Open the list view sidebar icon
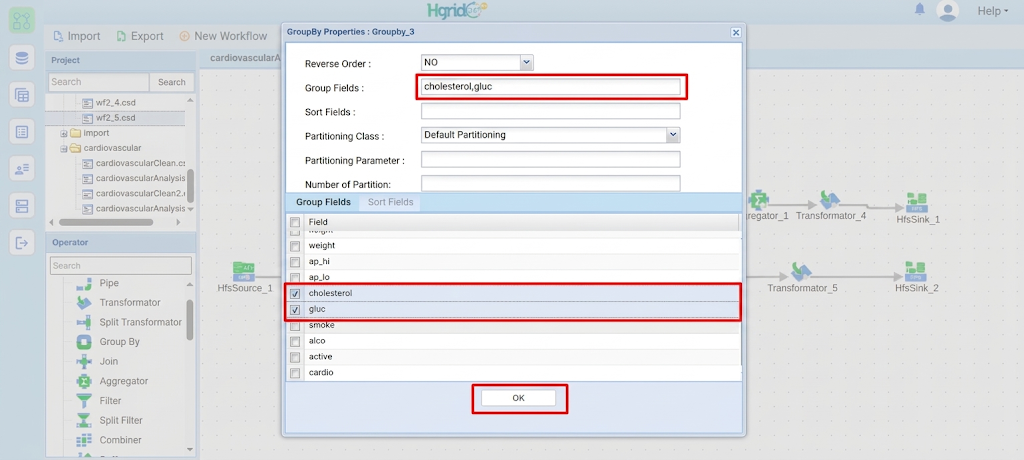1024x460 pixels. pyautogui.click(x=22, y=132)
